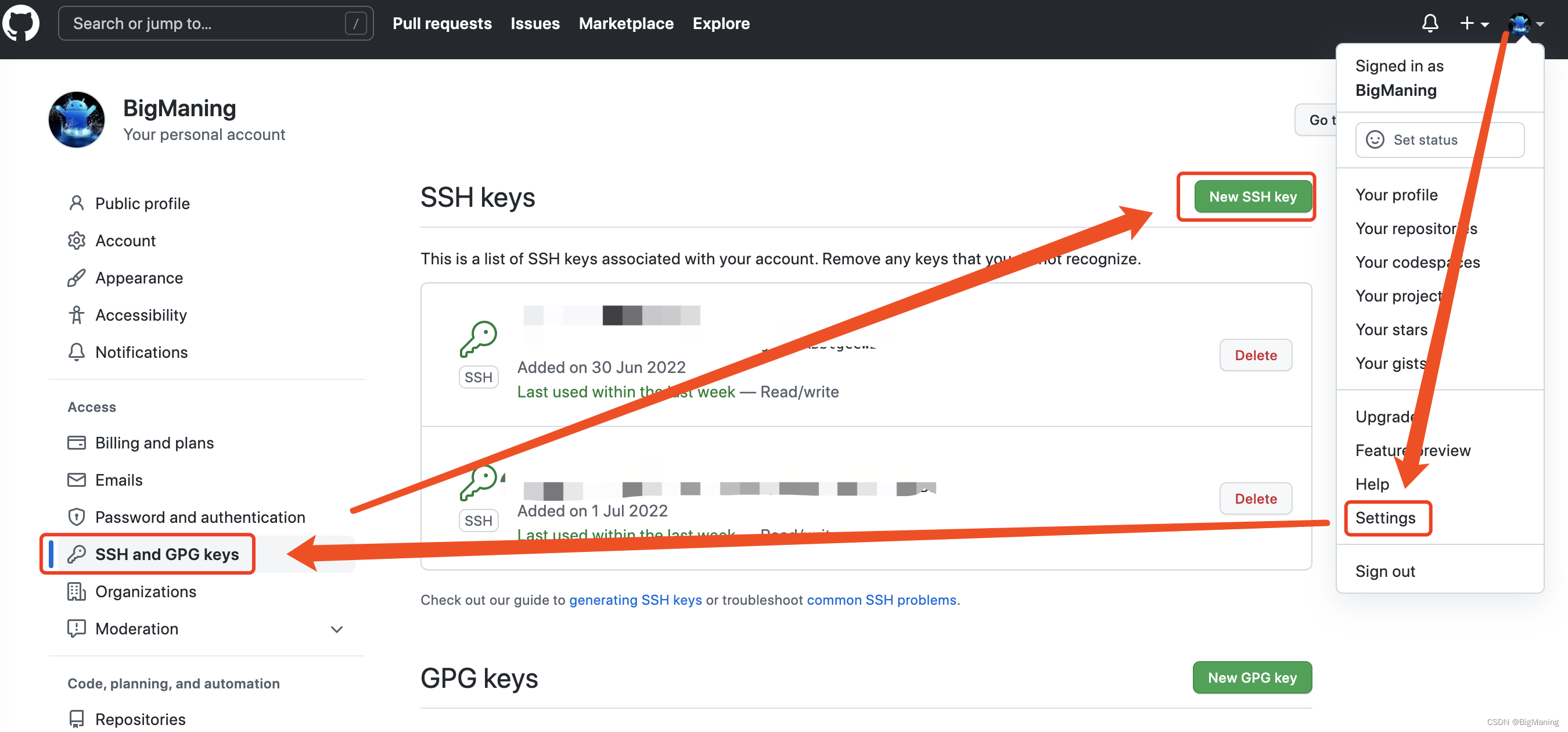Click the Organizations building icon
This screenshot has height=732, width=1568.
tap(76, 591)
